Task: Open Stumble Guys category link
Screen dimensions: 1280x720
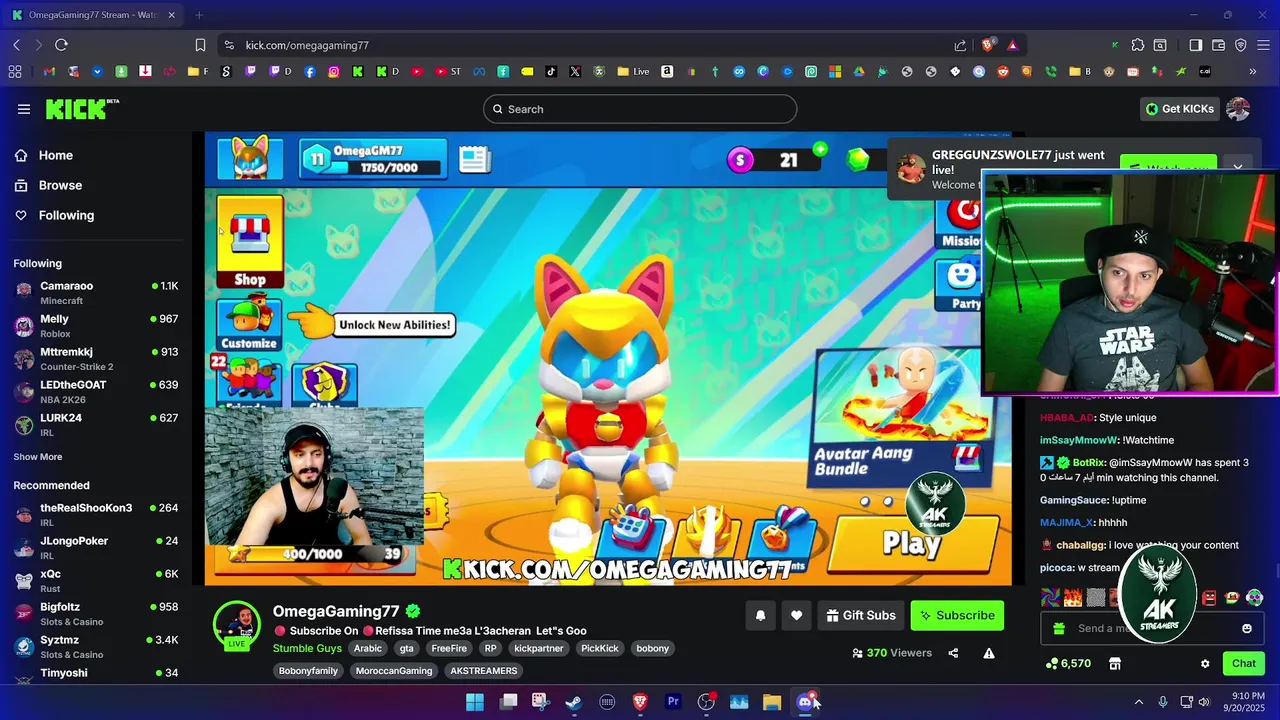Action: [307, 648]
